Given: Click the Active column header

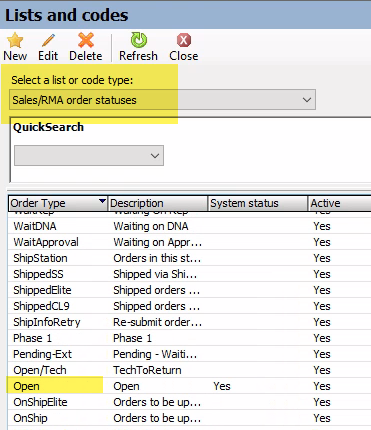Looking at the screenshot, I should 339,203.
